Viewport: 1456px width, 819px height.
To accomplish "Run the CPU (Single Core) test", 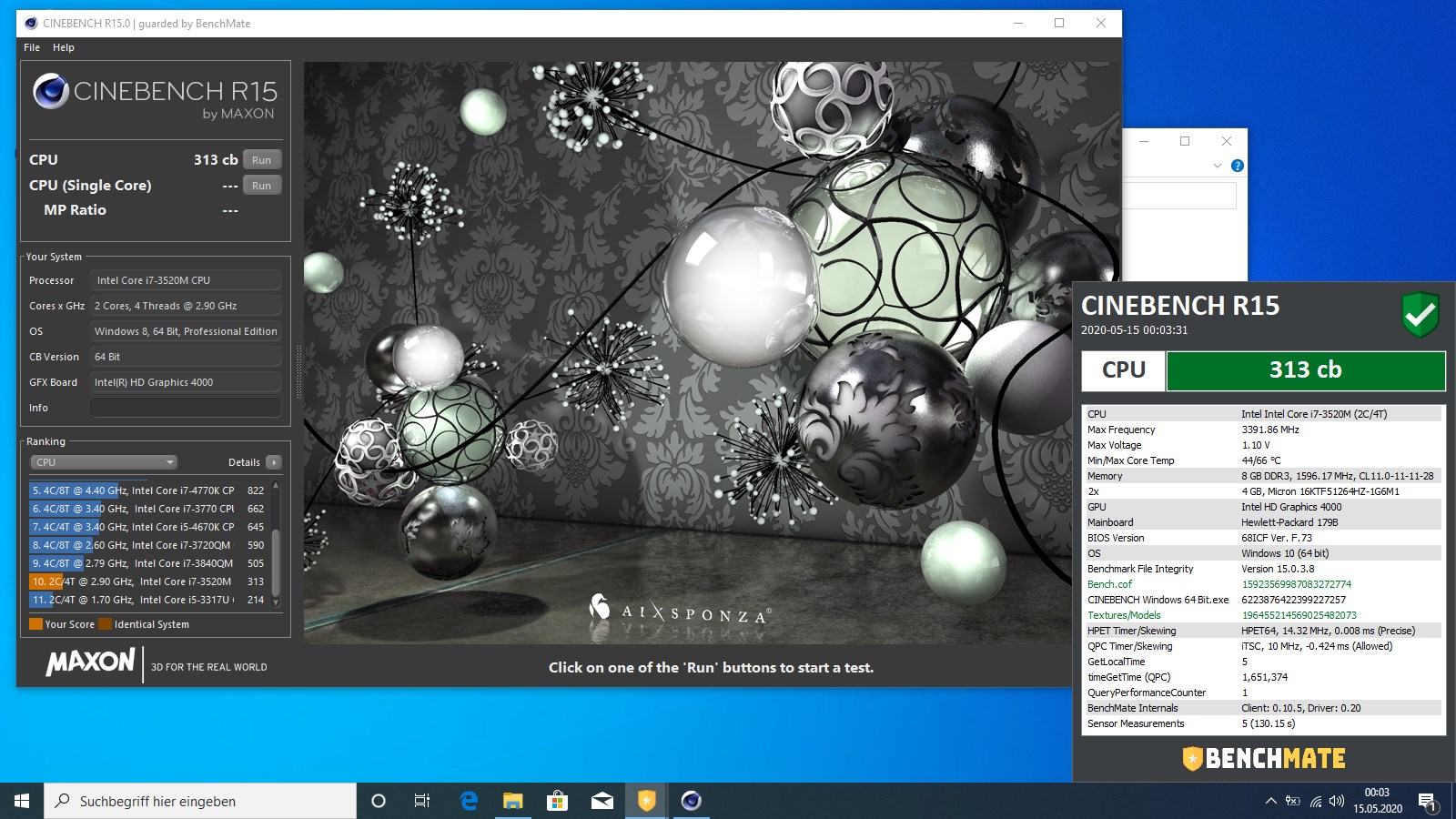I will click(261, 186).
